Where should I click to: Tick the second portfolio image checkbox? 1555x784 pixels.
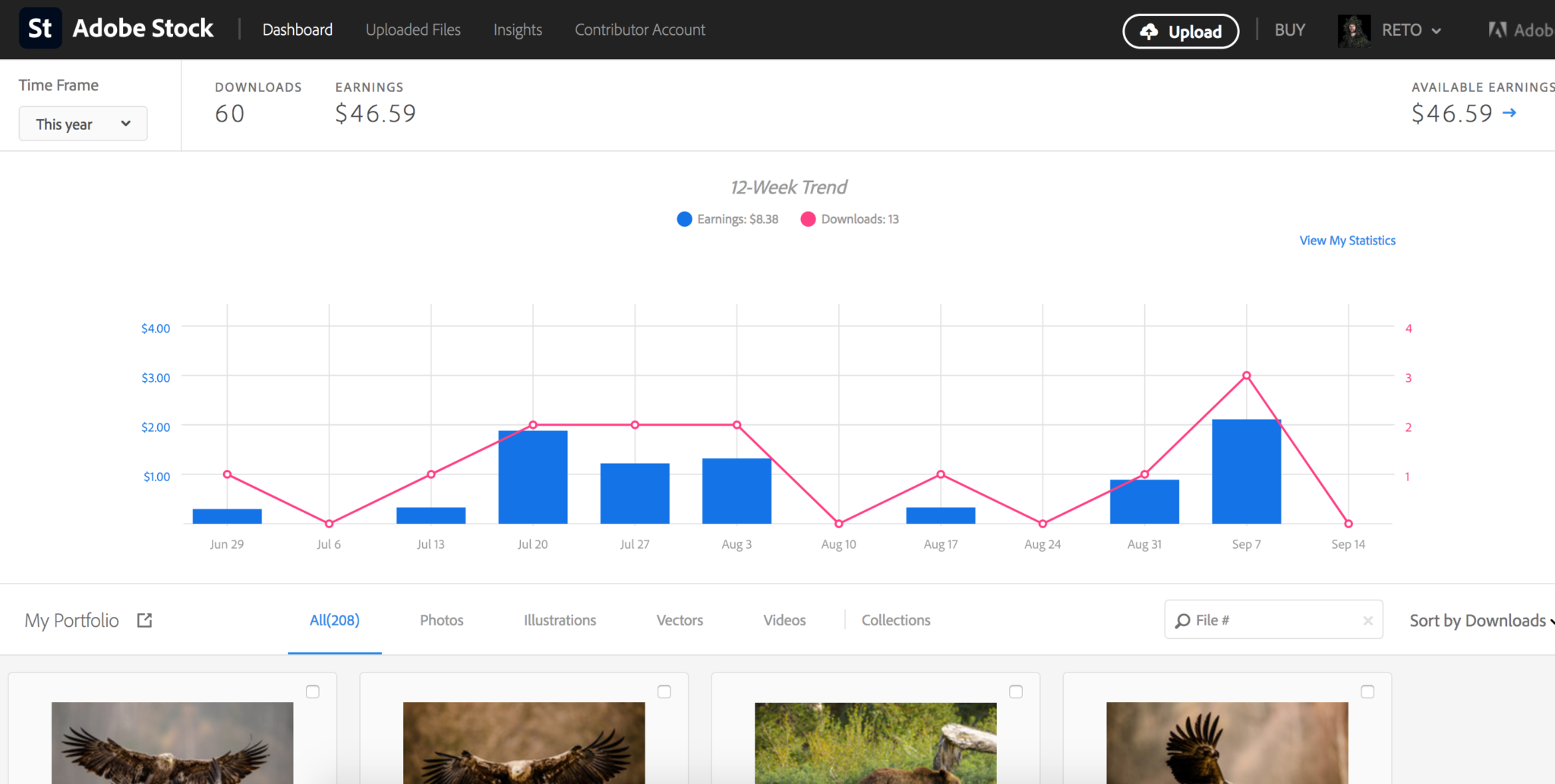tap(664, 691)
